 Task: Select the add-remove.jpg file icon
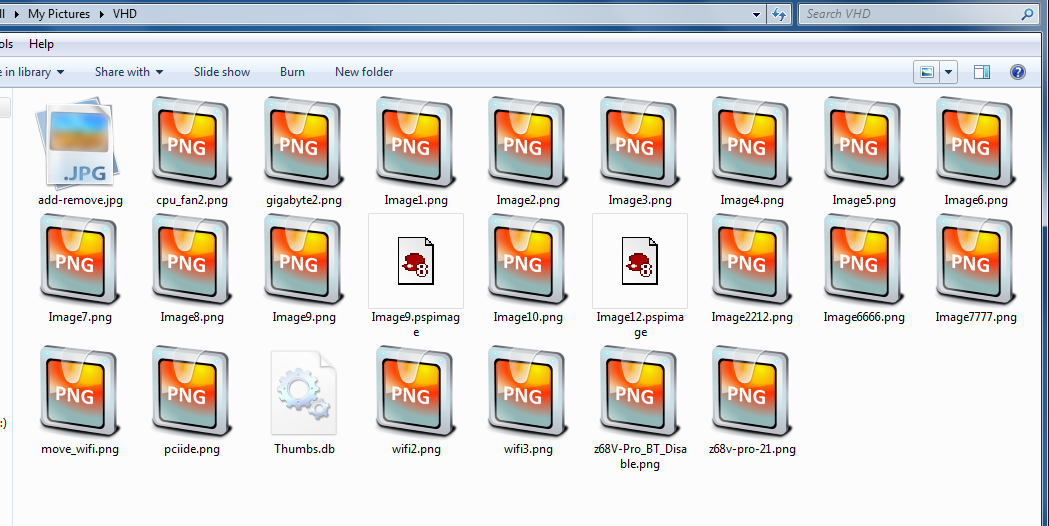[x=79, y=143]
